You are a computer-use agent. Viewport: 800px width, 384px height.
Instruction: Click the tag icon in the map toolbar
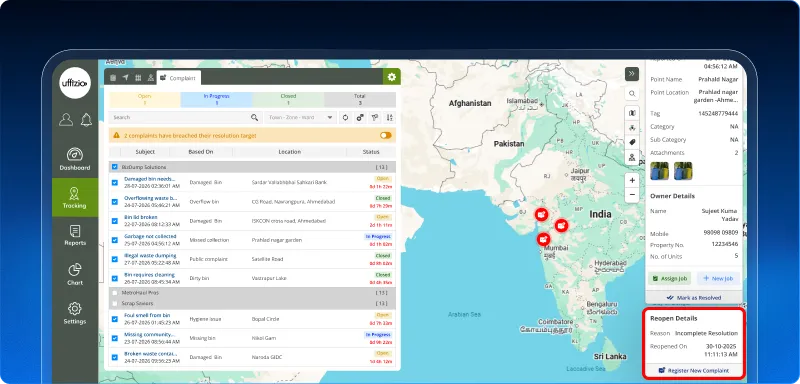coord(632,142)
